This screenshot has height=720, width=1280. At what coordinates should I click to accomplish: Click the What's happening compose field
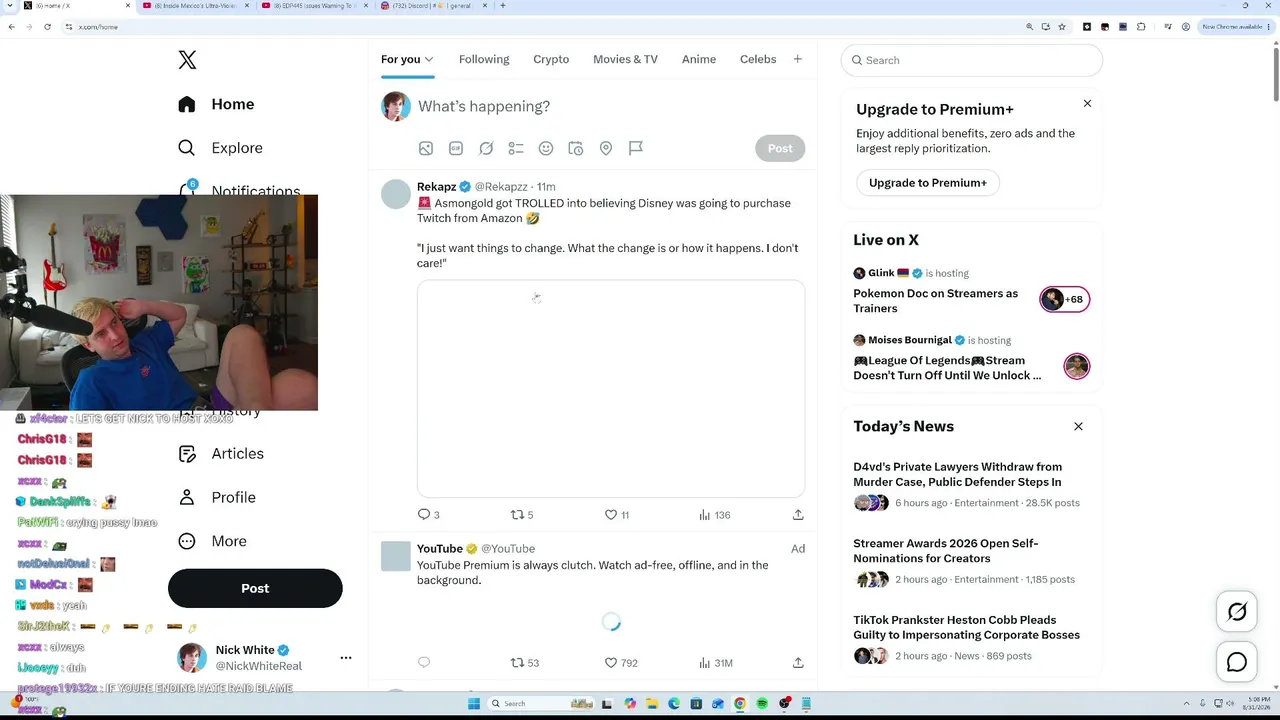click(x=610, y=106)
